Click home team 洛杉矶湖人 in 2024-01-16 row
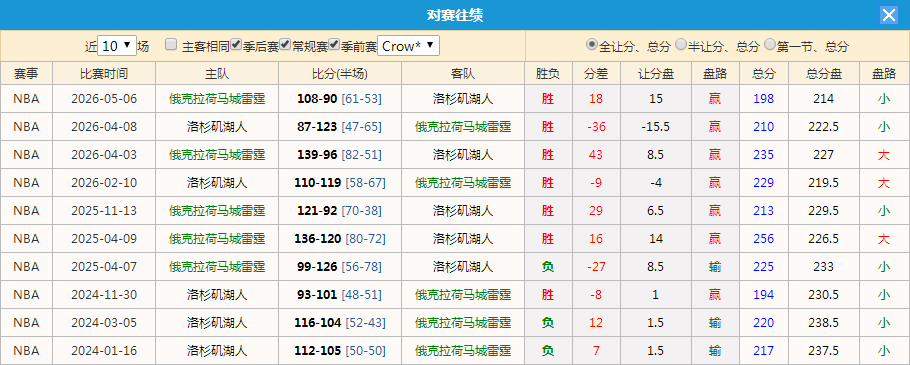The image size is (910, 365). pos(217,350)
